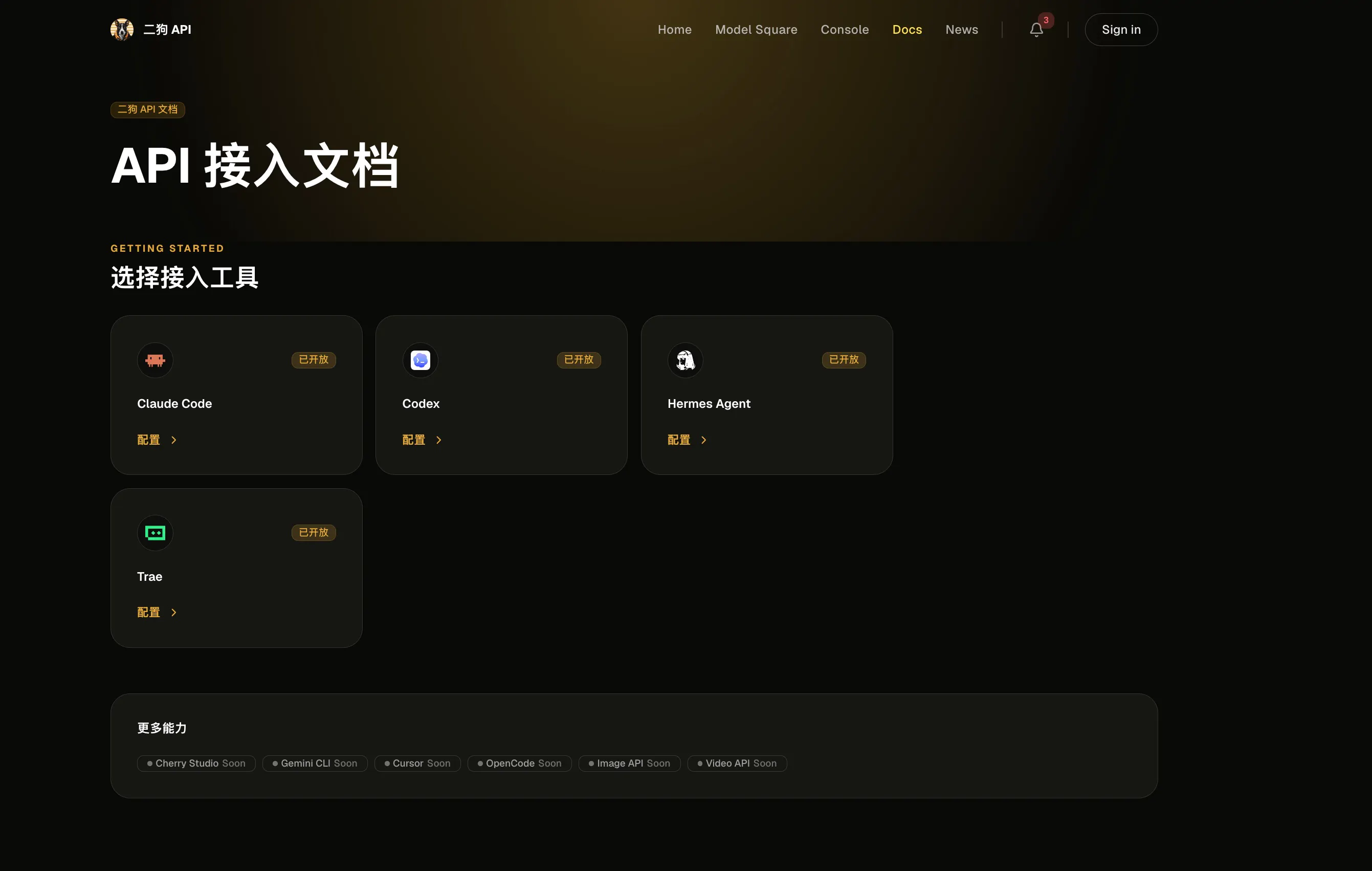
Task: Click the 已开放 badge on Hermes Agent
Action: (x=844, y=360)
